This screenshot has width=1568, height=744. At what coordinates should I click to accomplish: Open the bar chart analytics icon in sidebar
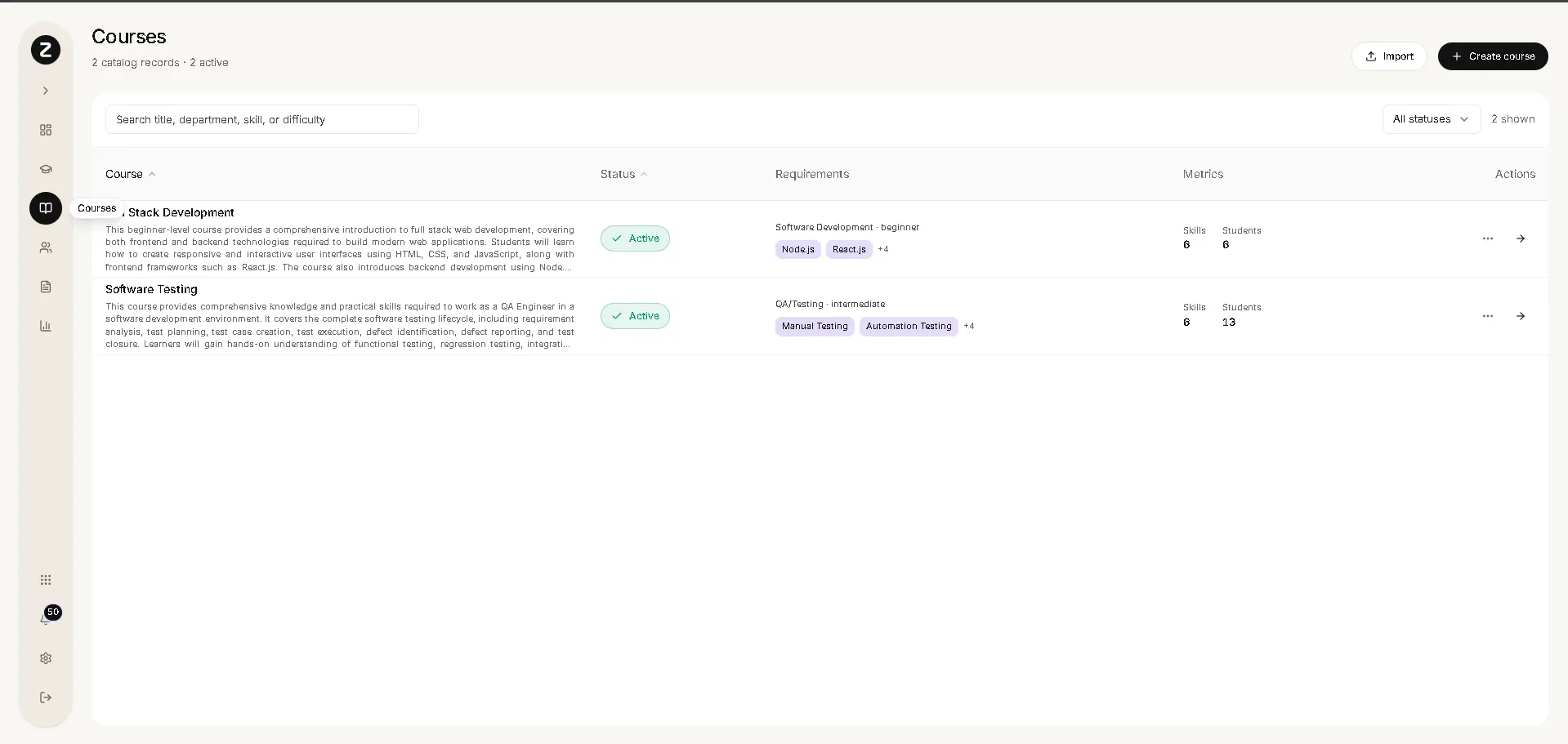pos(46,326)
